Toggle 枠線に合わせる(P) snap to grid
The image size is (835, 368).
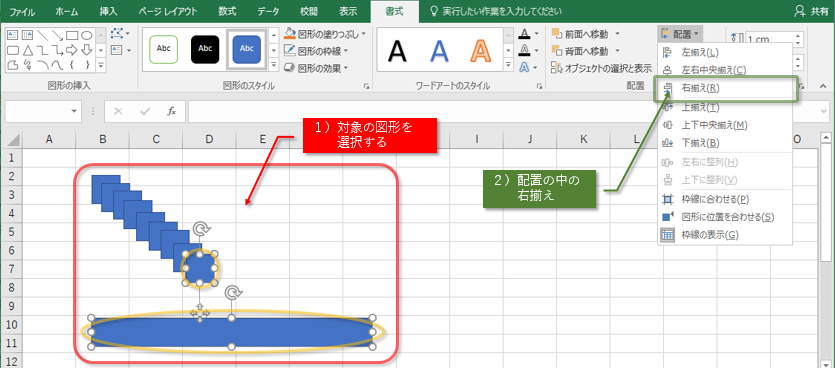(725, 199)
